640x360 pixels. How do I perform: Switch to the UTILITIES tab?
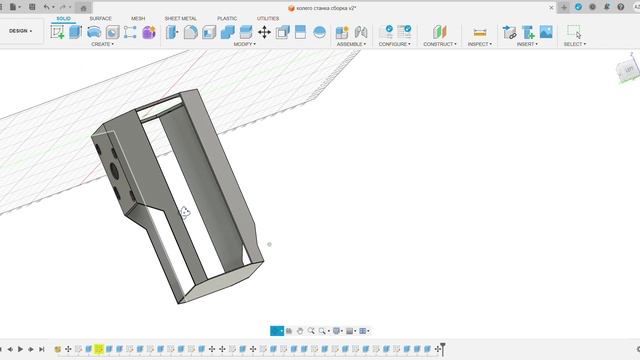tap(268, 18)
